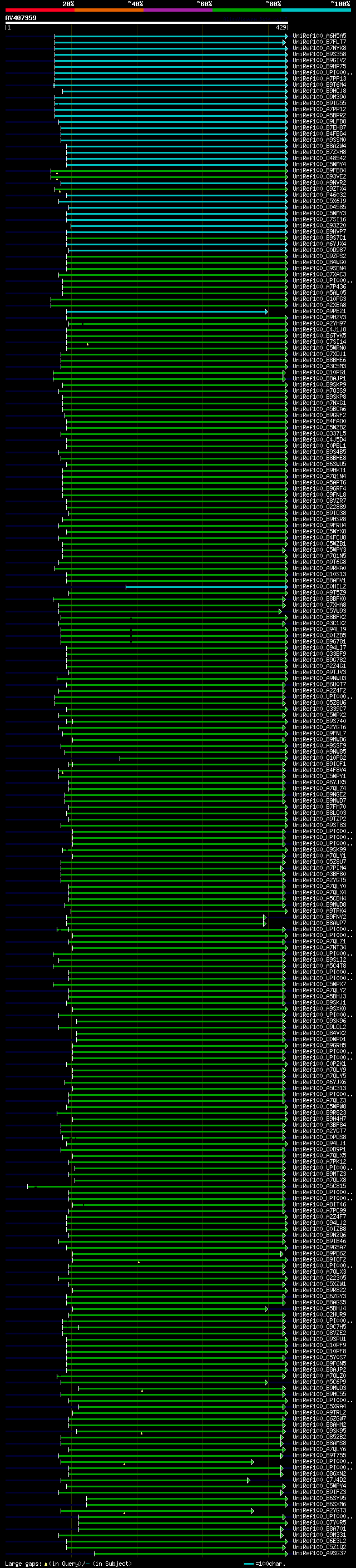
Task: Click the cyan ~100% identity color bar
Action: (x=316, y=10)
